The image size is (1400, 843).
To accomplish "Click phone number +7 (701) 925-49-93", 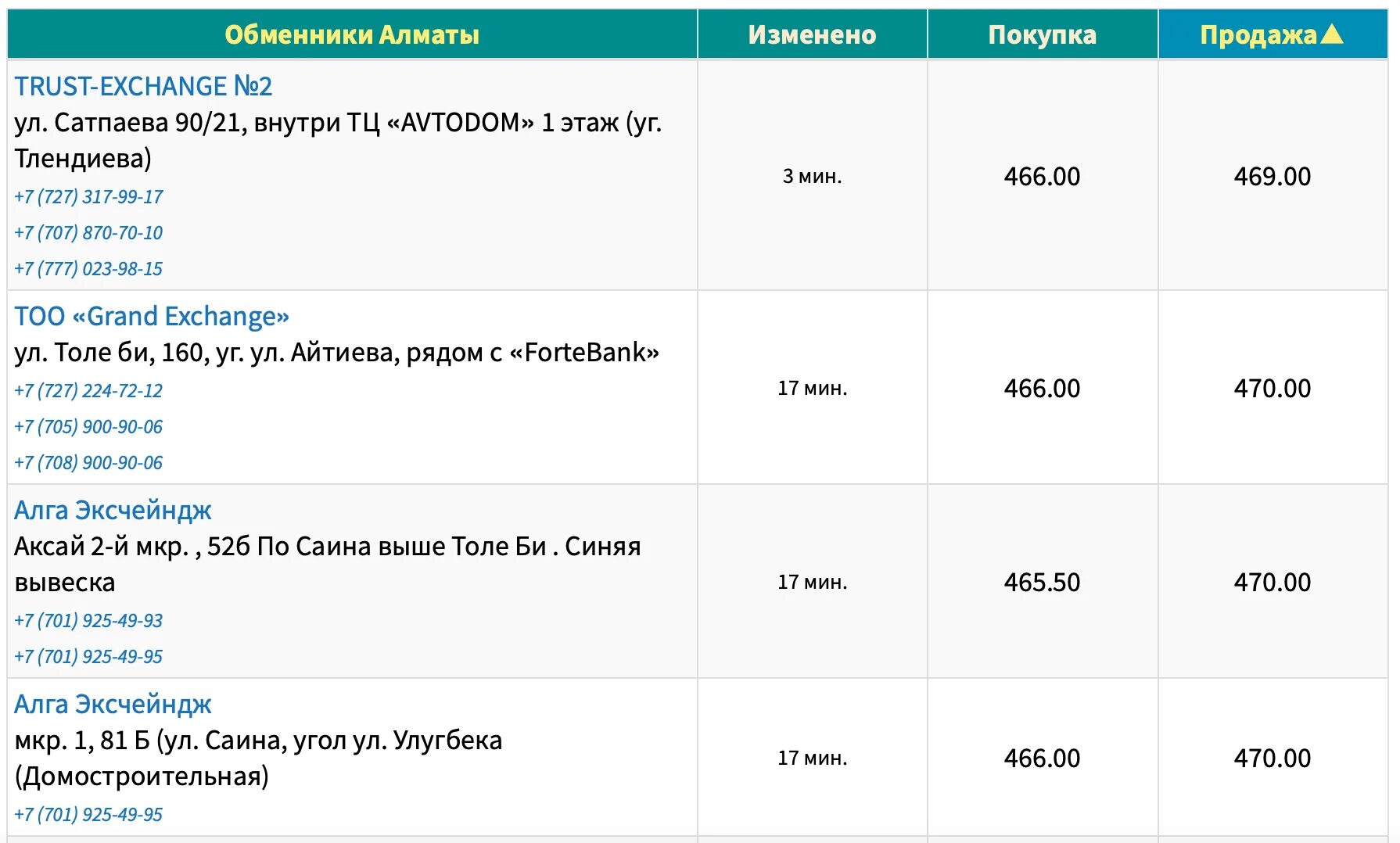I will point(88,620).
